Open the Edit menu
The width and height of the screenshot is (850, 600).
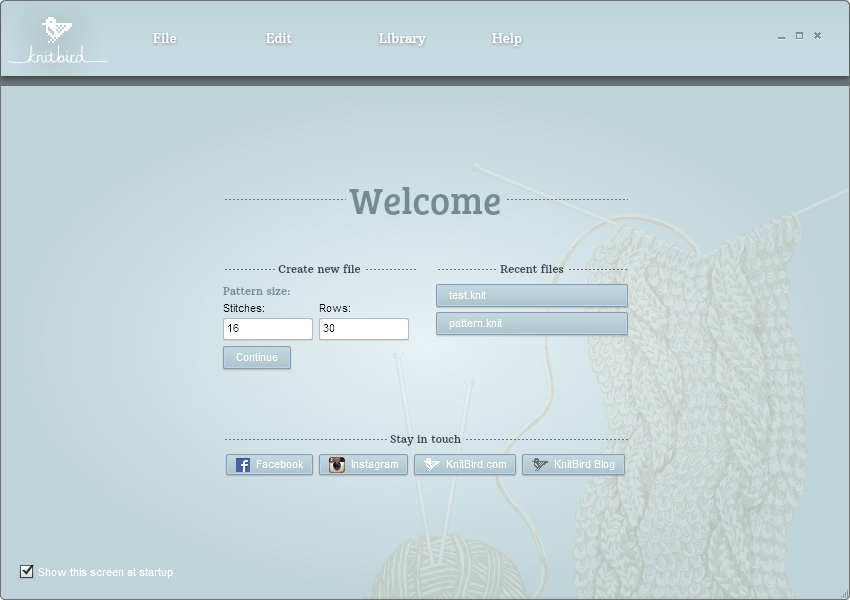pyautogui.click(x=278, y=38)
